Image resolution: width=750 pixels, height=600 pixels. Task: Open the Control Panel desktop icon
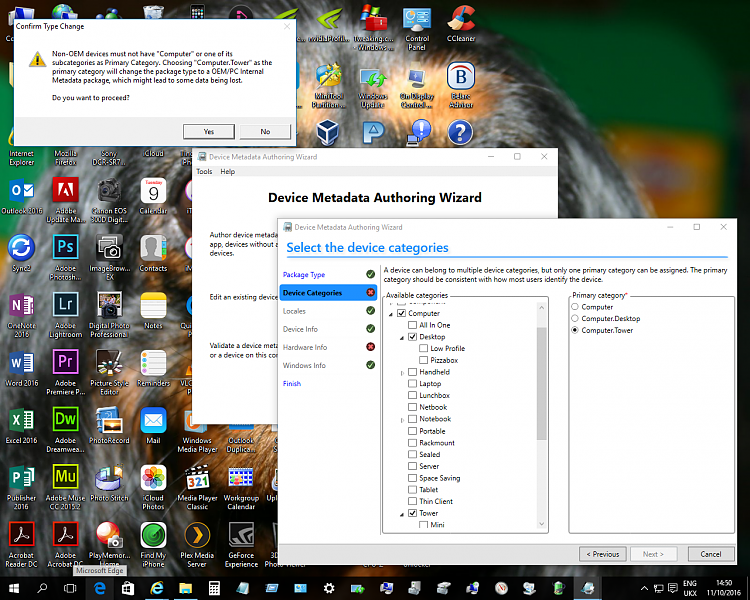(x=417, y=20)
